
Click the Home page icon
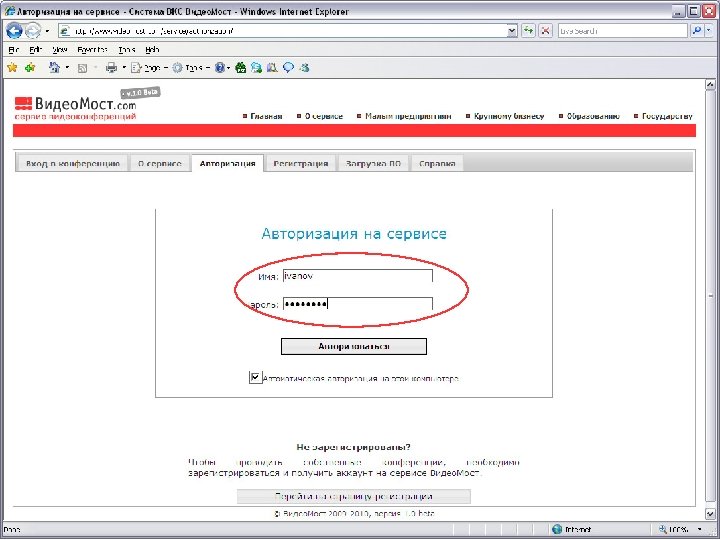[55, 68]
